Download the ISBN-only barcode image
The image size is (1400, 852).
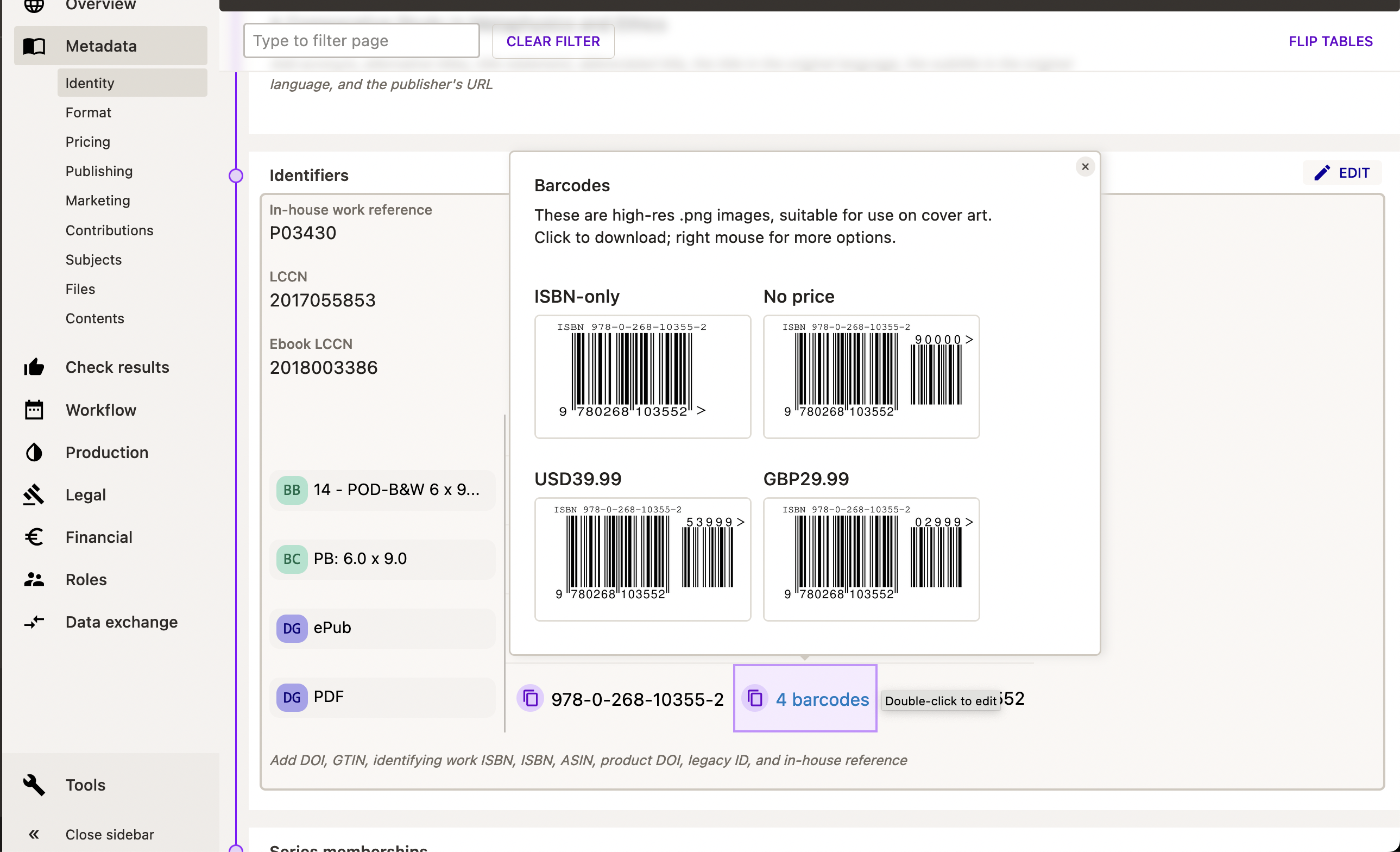[642, 377]
